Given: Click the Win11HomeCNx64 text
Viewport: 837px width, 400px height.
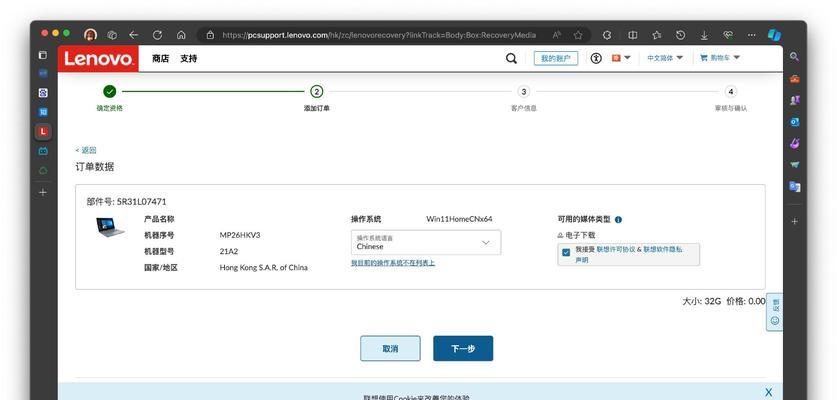Looking at the screenshot, I should coord(459,219).
